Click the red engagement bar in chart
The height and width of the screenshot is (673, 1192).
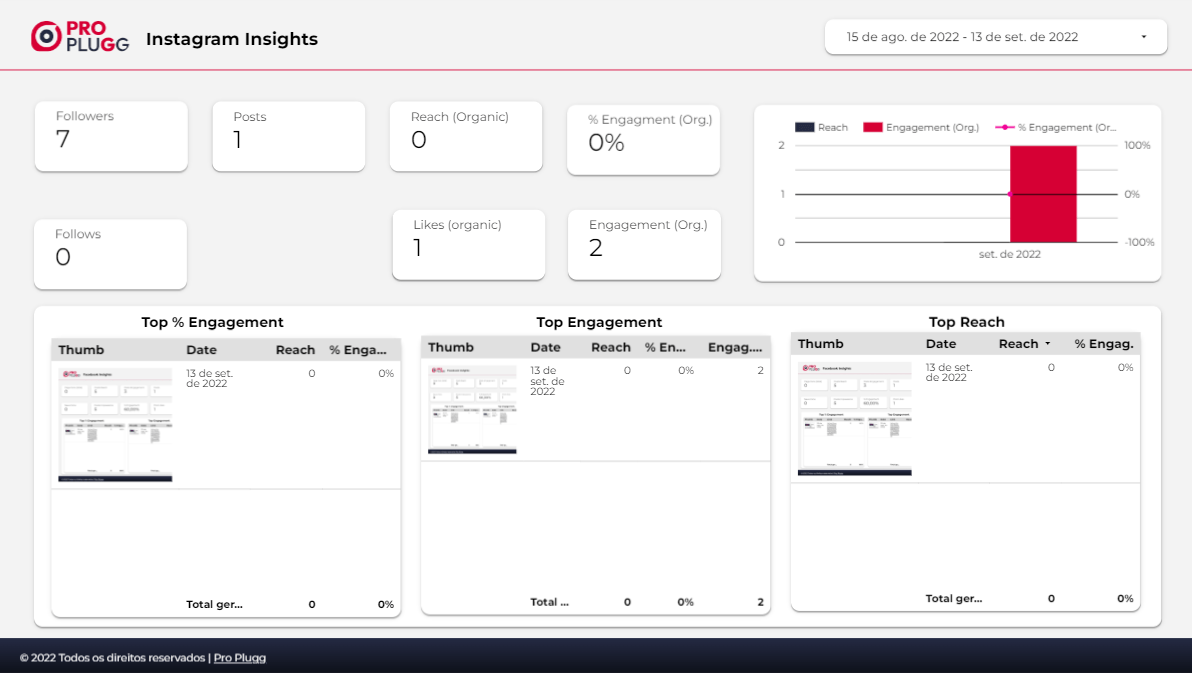pyautogui.click(x=1043, y=194)
